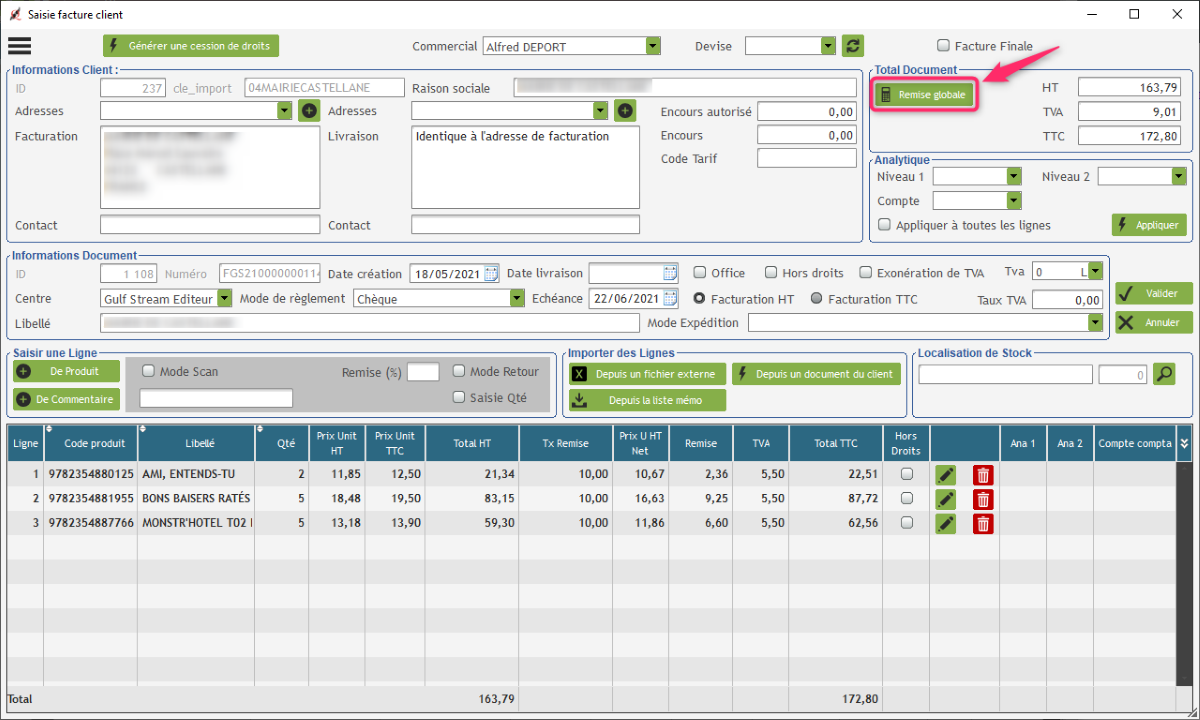Image resolution: width=1200 pixels, height=720 pixels.
Task: Turn on Mode Scan
Action: pos(149,371)
